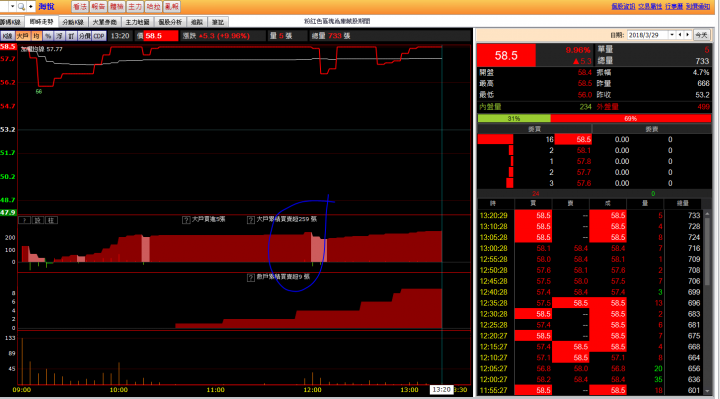Click the 主力 toolbar button
Screen dimensions: 720x399
pos(135,6)
